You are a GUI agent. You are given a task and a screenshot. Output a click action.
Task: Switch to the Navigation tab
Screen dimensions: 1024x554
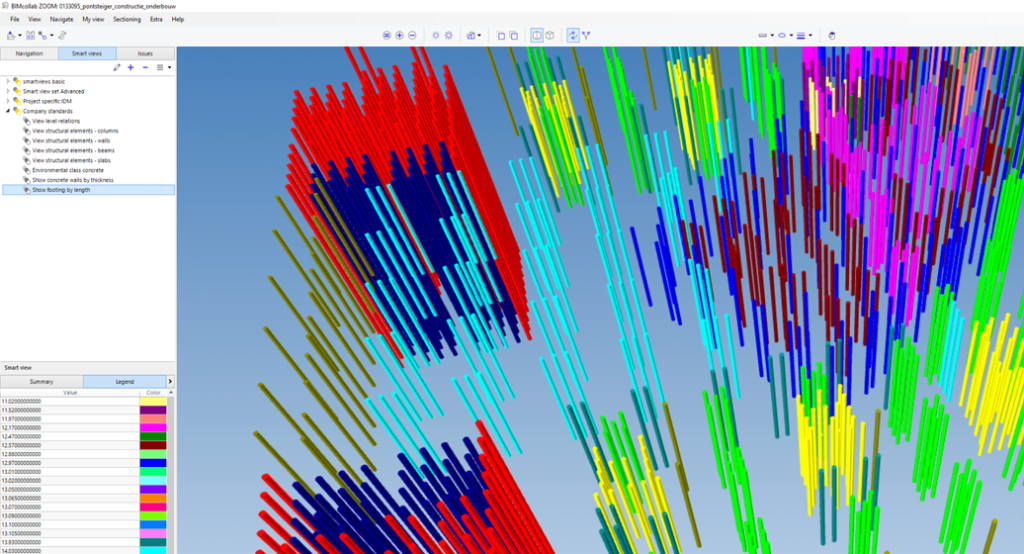[x=29, y=54]
